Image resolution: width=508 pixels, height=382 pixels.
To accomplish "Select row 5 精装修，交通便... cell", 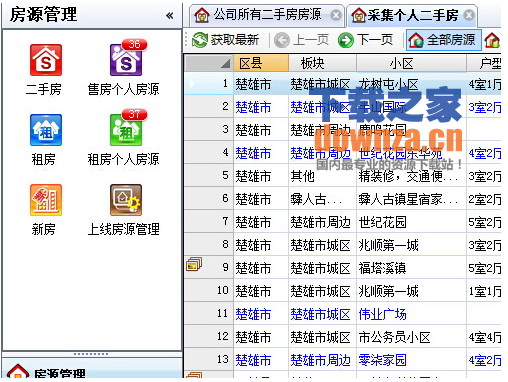I will point(411,176).
